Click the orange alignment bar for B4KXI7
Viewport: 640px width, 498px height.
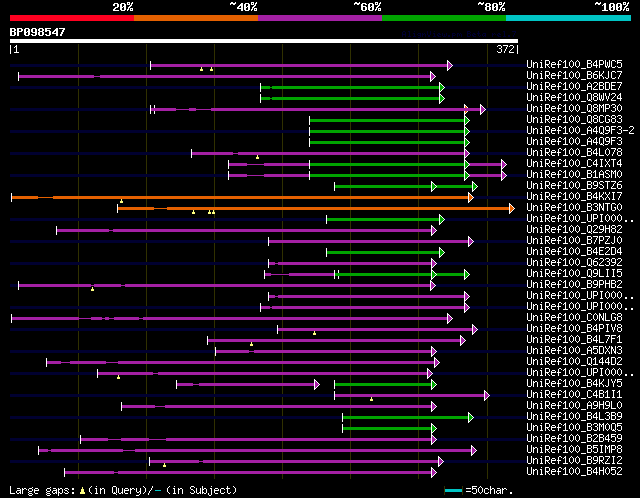coord(241,198)
